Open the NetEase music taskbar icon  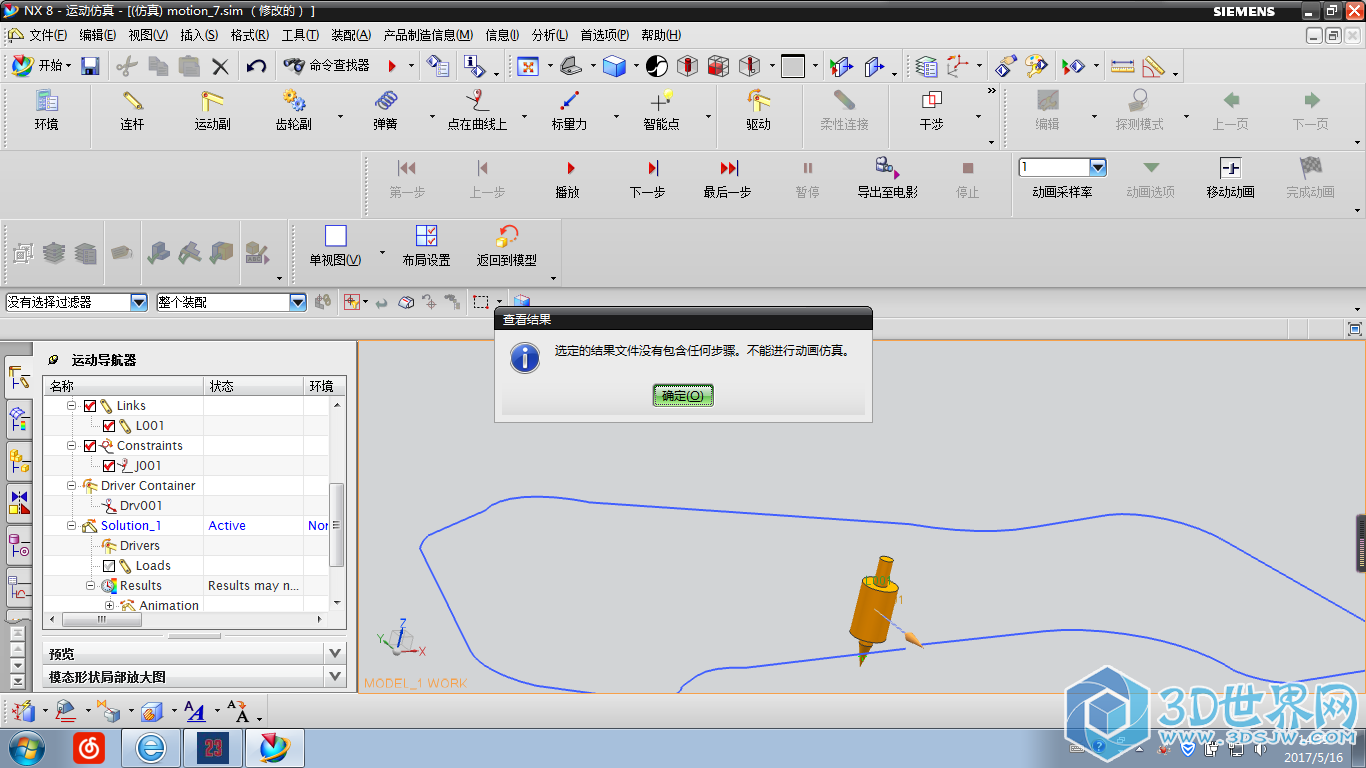(x=89, y=748)
